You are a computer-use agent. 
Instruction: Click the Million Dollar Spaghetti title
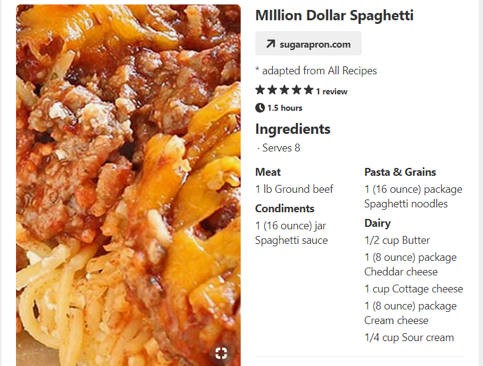coord(334,15)
